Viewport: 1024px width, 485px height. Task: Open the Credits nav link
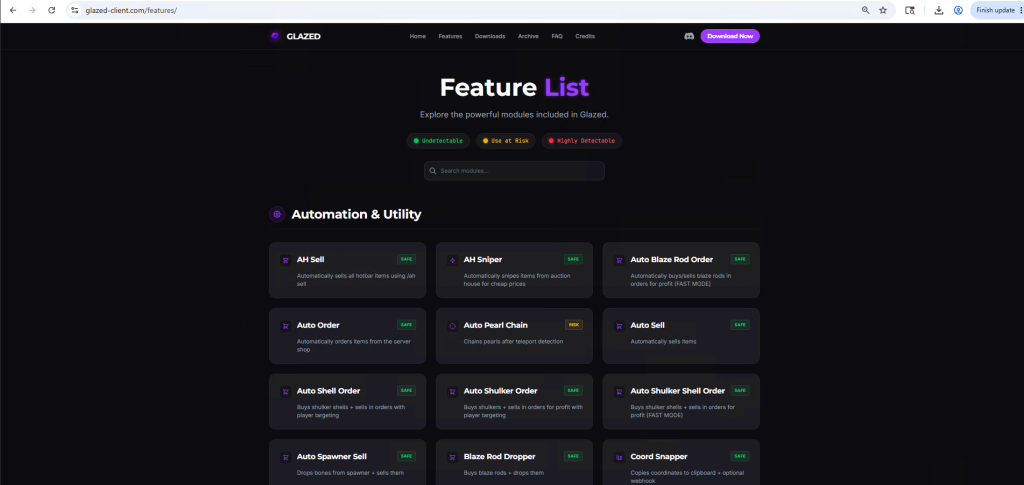(585, 37)
